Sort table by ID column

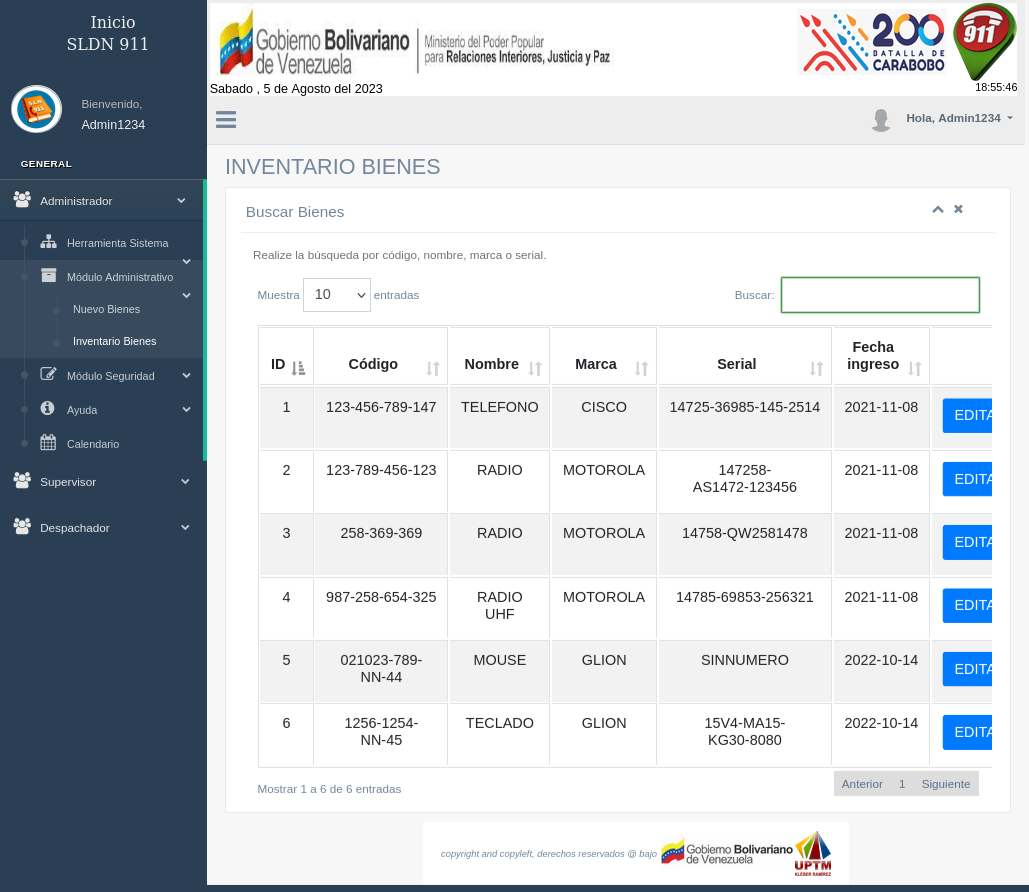point(286,365)
